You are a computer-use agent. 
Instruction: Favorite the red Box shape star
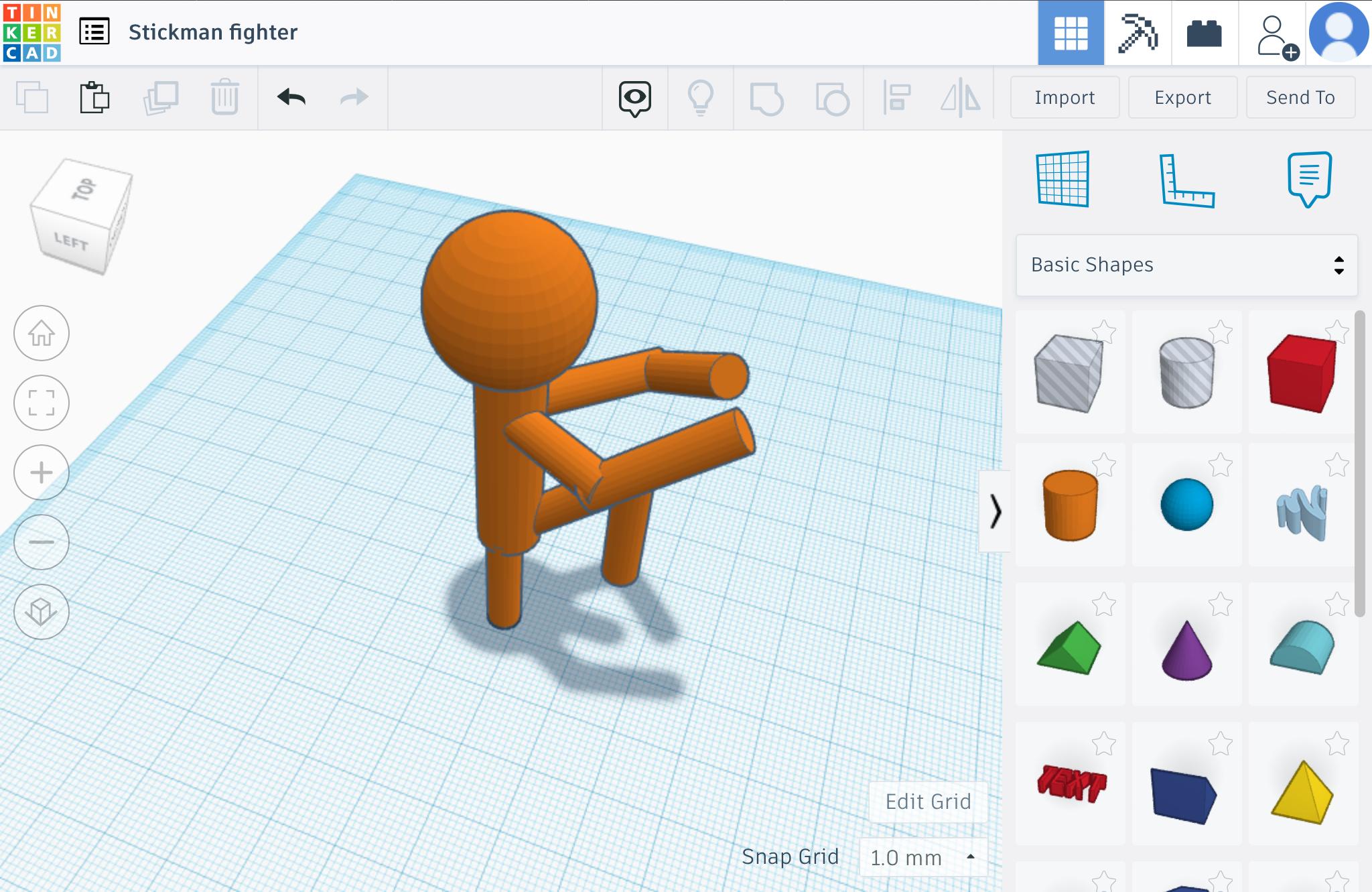point(1336,331)
